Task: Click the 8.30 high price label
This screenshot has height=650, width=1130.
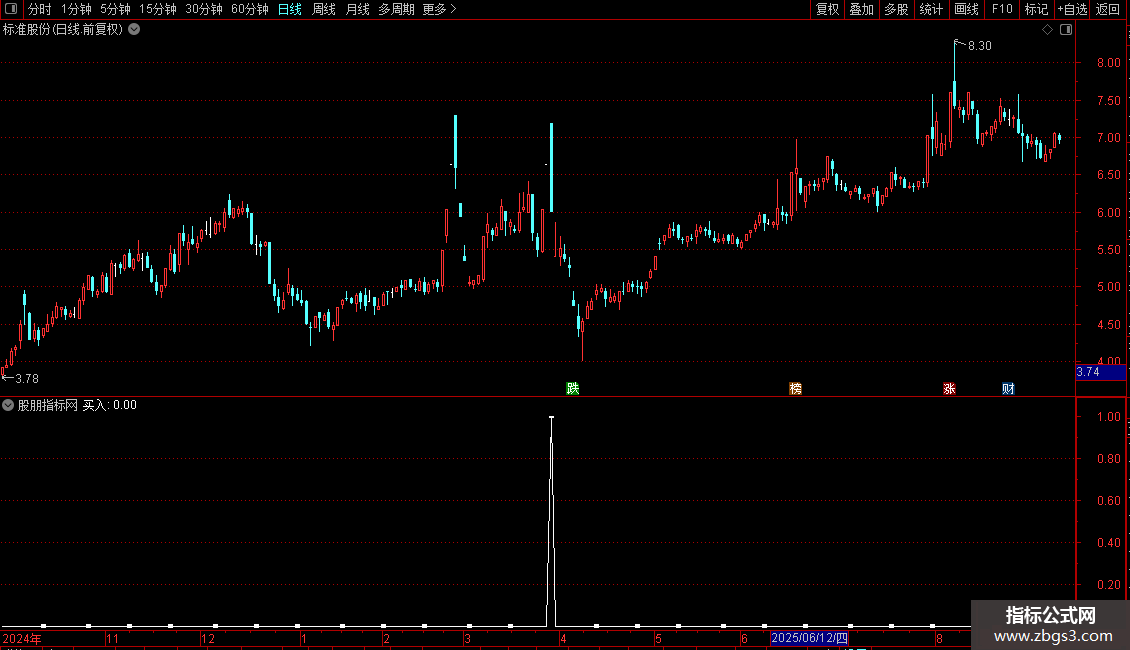Action: click(979, 45)
